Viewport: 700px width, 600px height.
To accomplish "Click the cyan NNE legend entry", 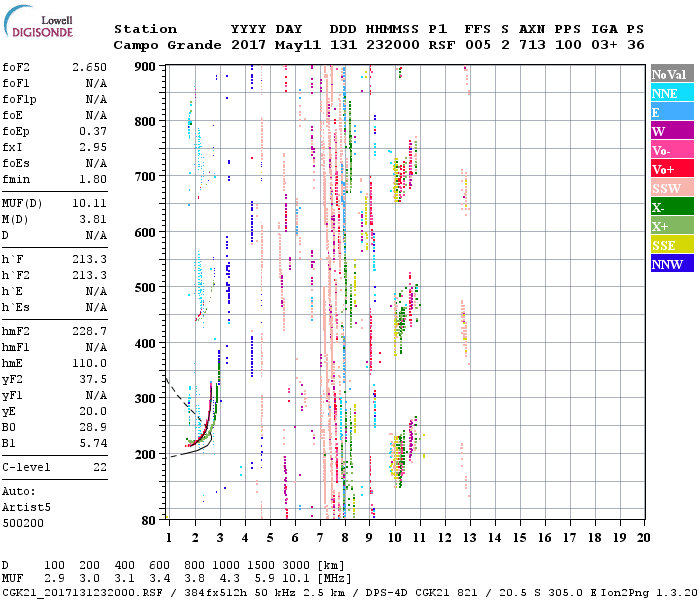I will click(669, 93).
